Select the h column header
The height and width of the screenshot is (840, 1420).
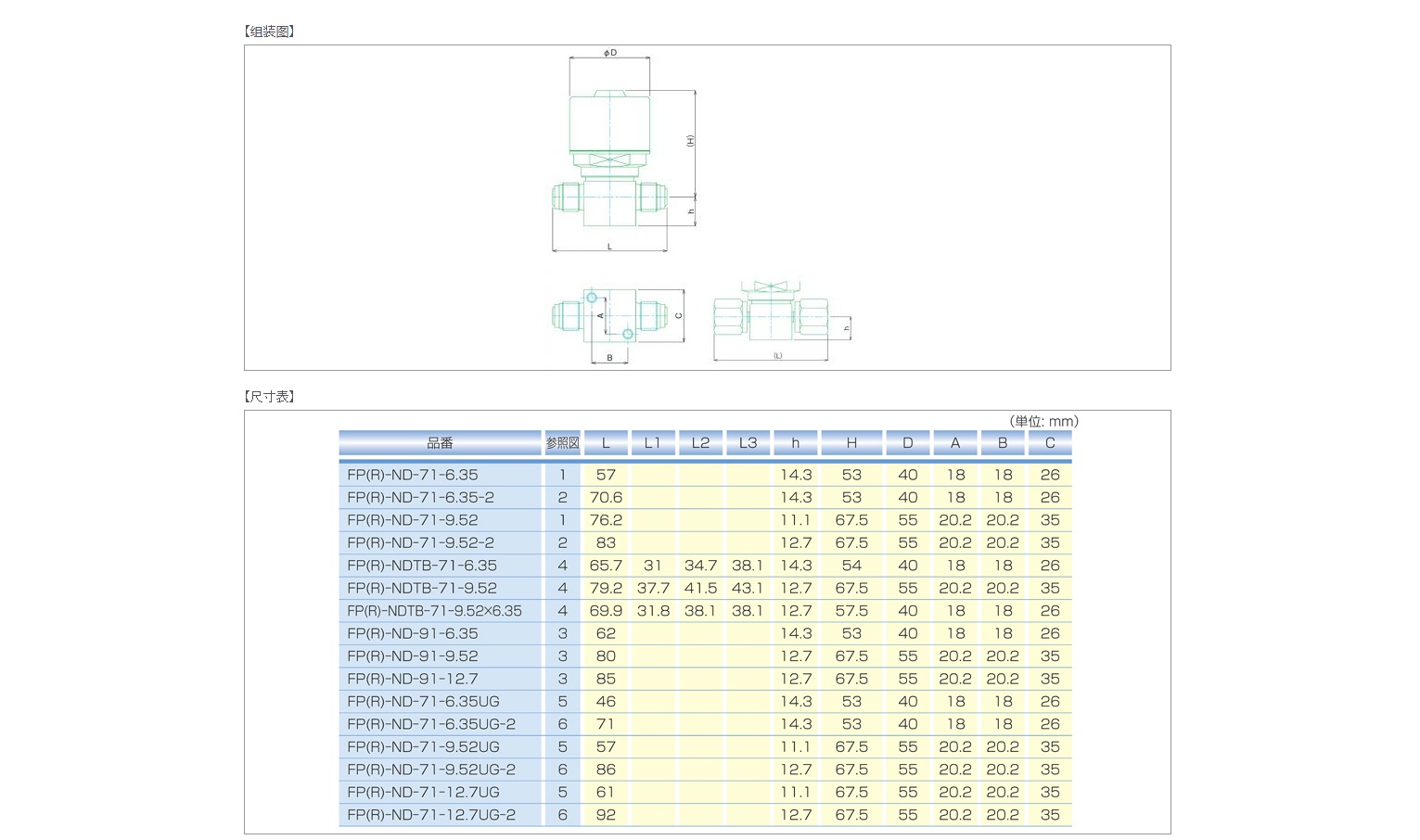(795, 442)
